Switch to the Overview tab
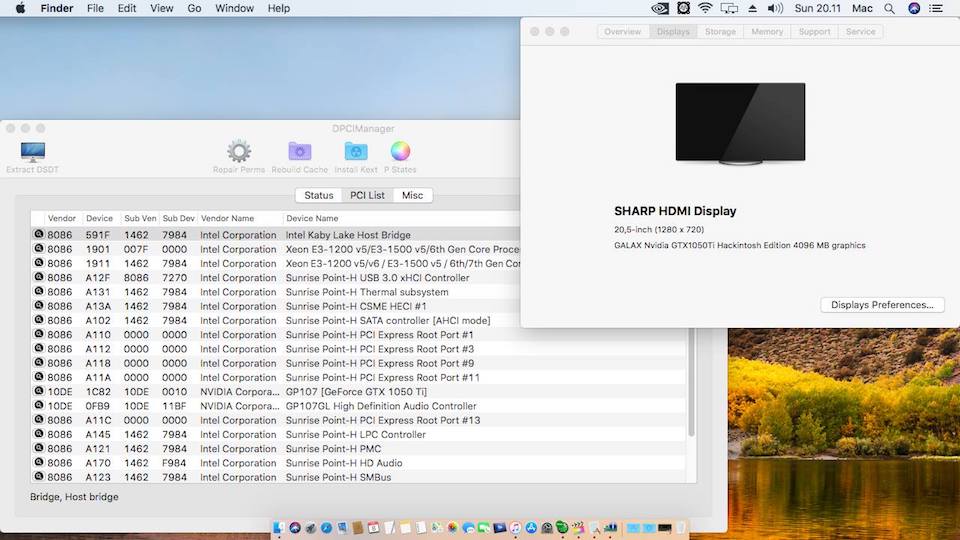 [623, 31]
